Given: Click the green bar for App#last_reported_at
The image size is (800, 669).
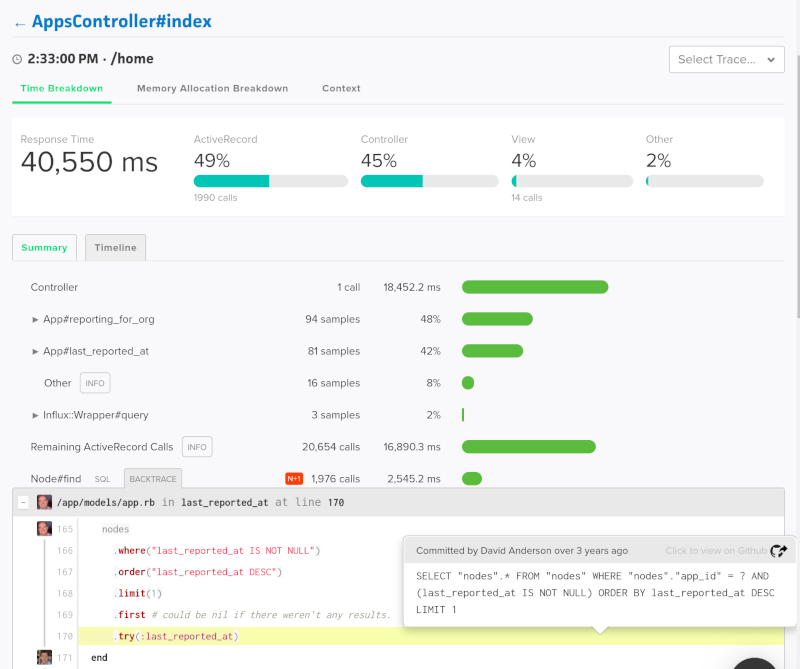Looking at the screenshot, I should (x=492, y=351).
